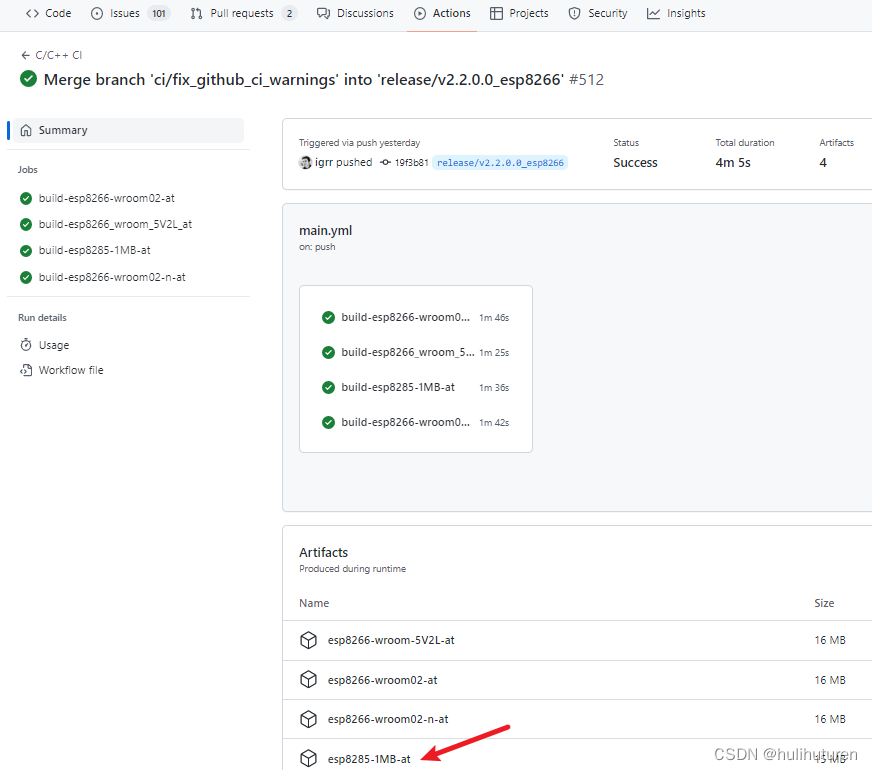Open graph job build-esp8266_wroom_5... 1m 25s
This screenshot has height=770, width=872.
415,352
